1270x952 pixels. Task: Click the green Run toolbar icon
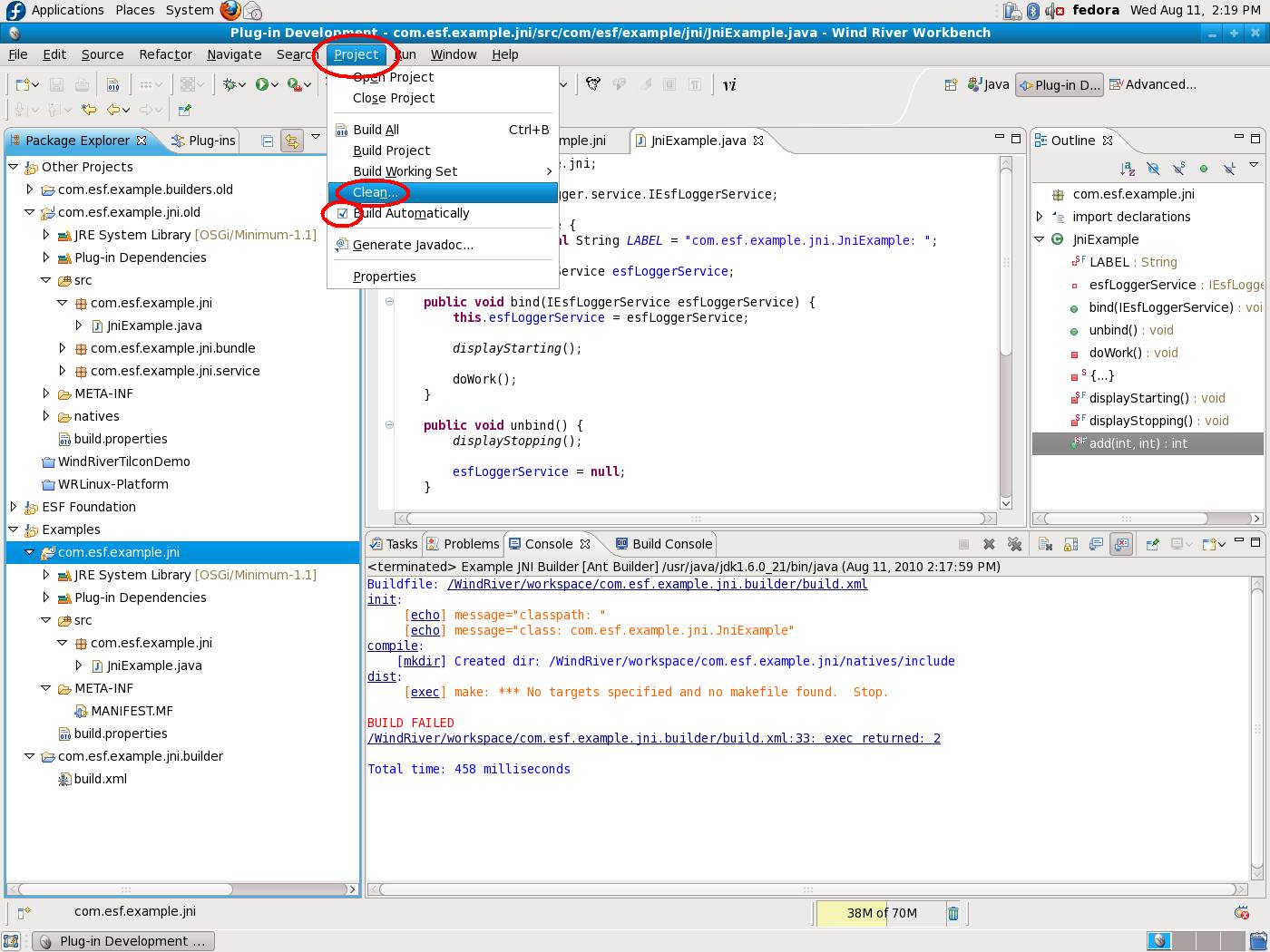[261, 84]
